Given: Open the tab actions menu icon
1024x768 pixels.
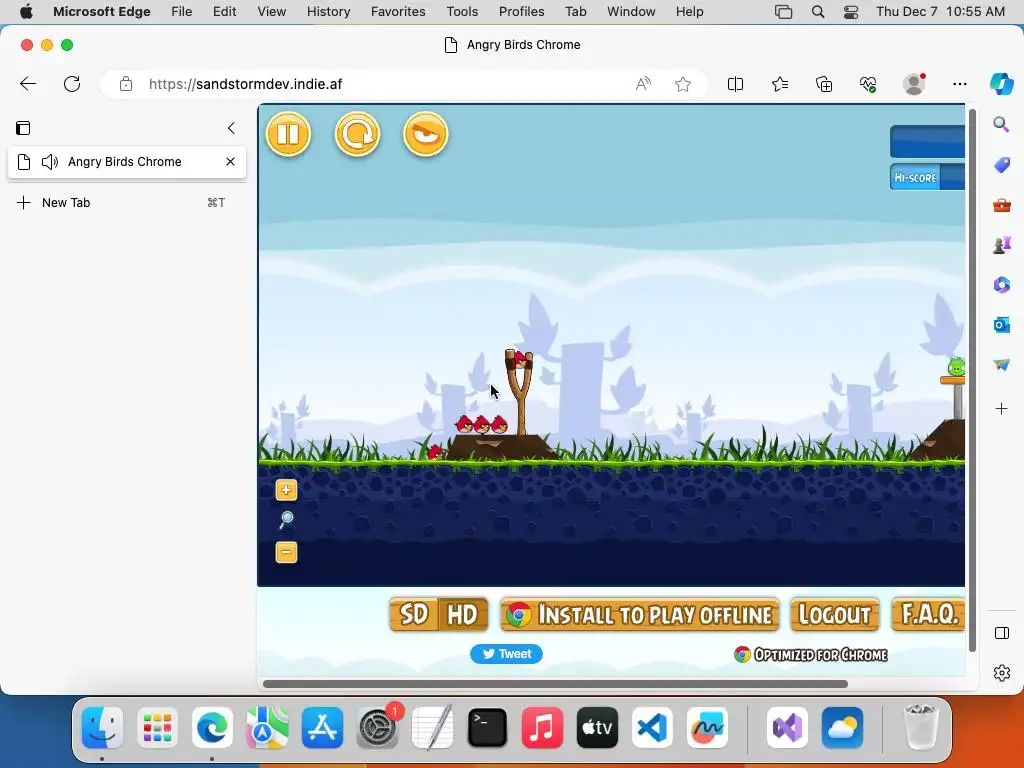Looking at the screenshot, I should point(24,128).
